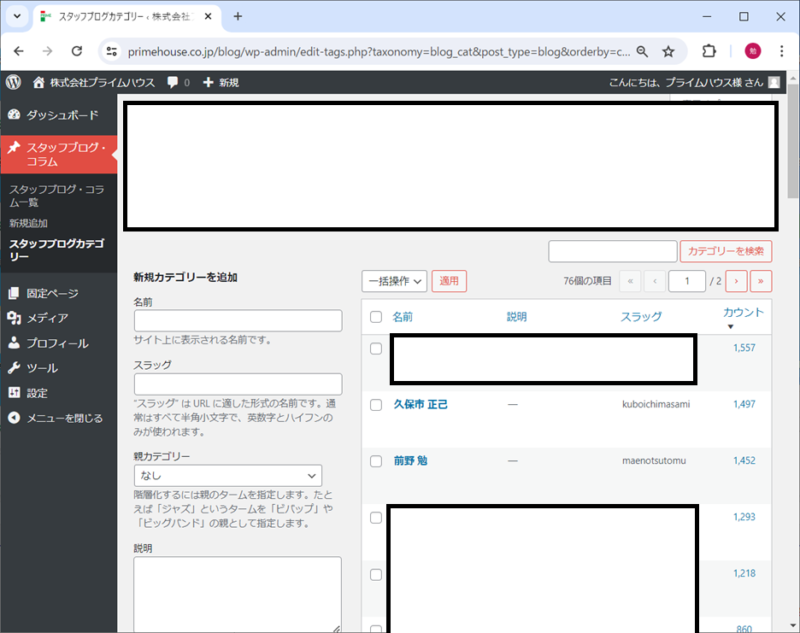Sort table by 名前 column

click(403, 317)
